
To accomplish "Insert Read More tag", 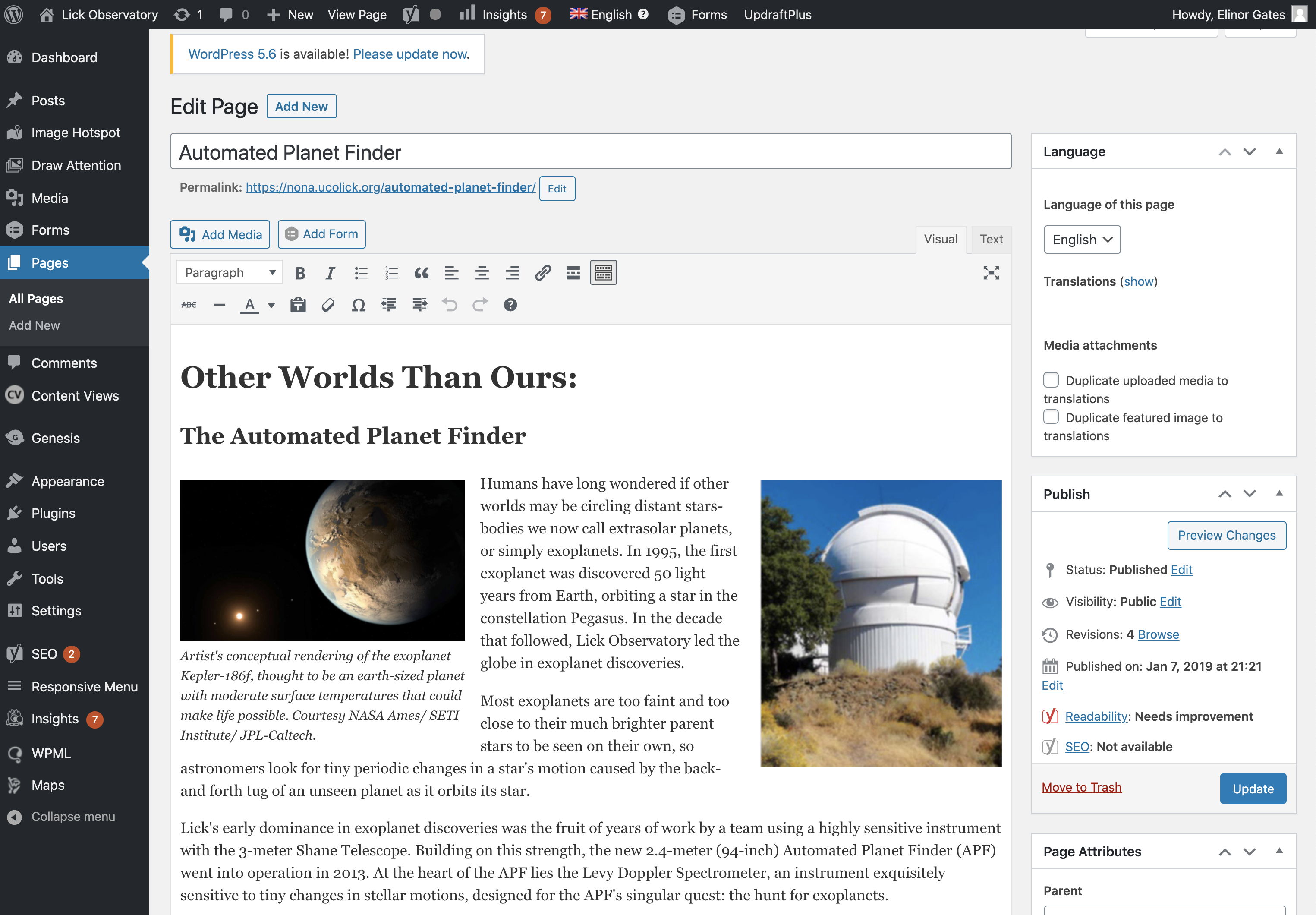I will pos(573,273).
